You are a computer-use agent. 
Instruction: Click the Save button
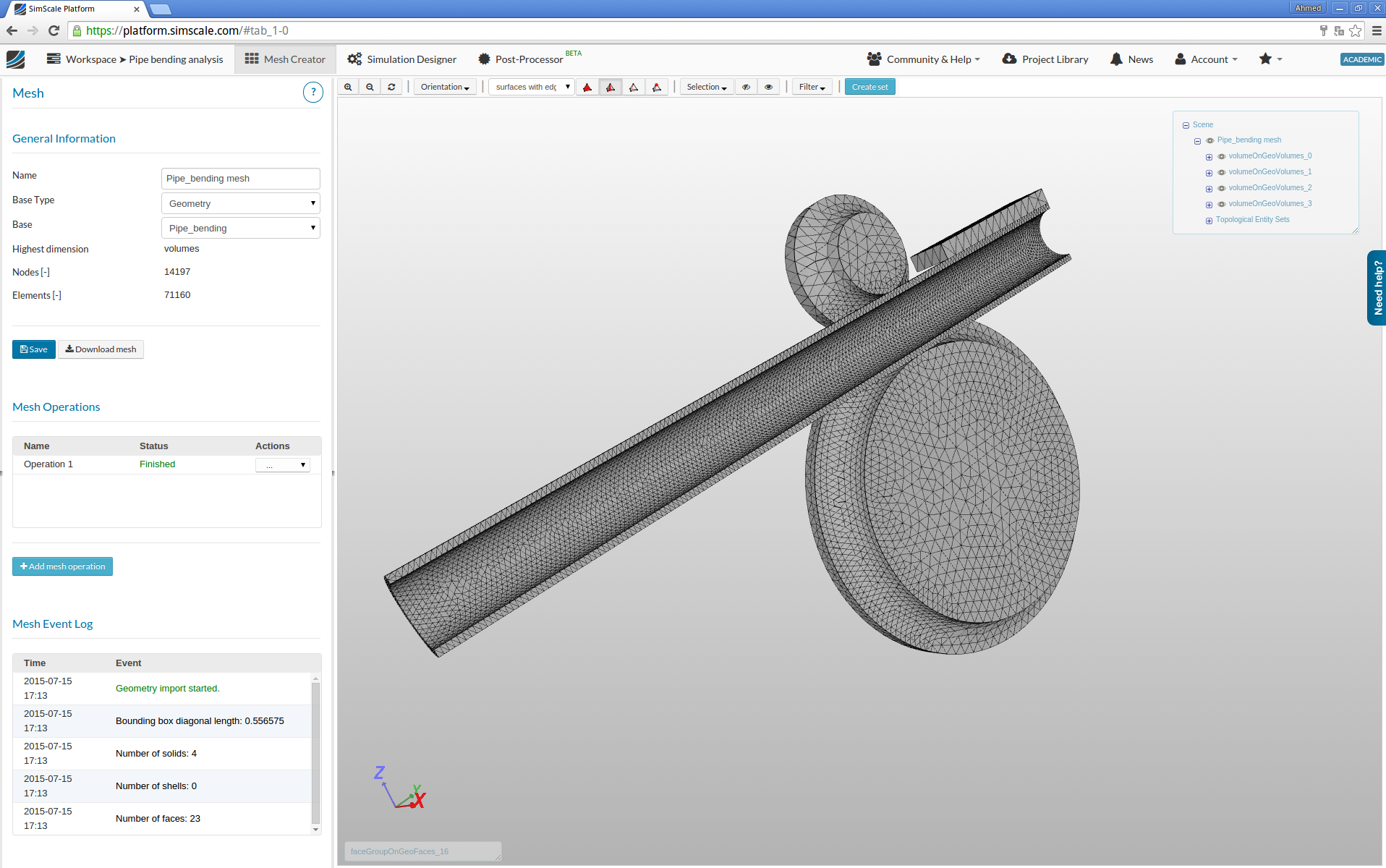click(x=34, y=349)
